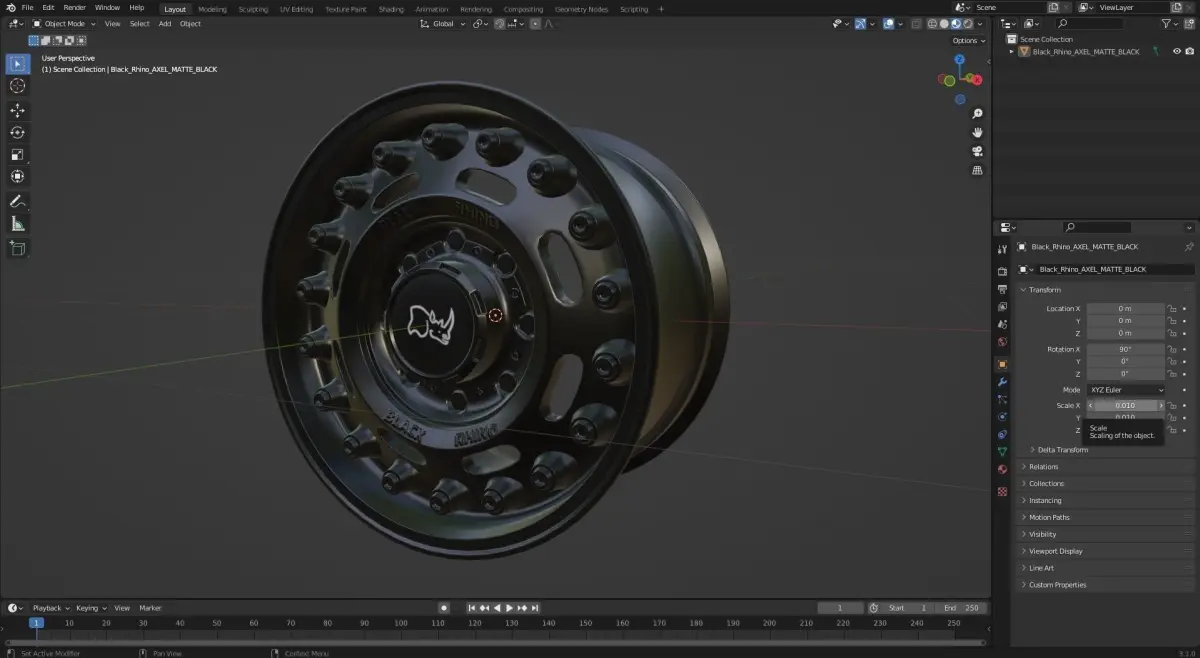
Task: Open the XYZ Euler rotation mode dropdown
Action: [x=1126, y=390]
